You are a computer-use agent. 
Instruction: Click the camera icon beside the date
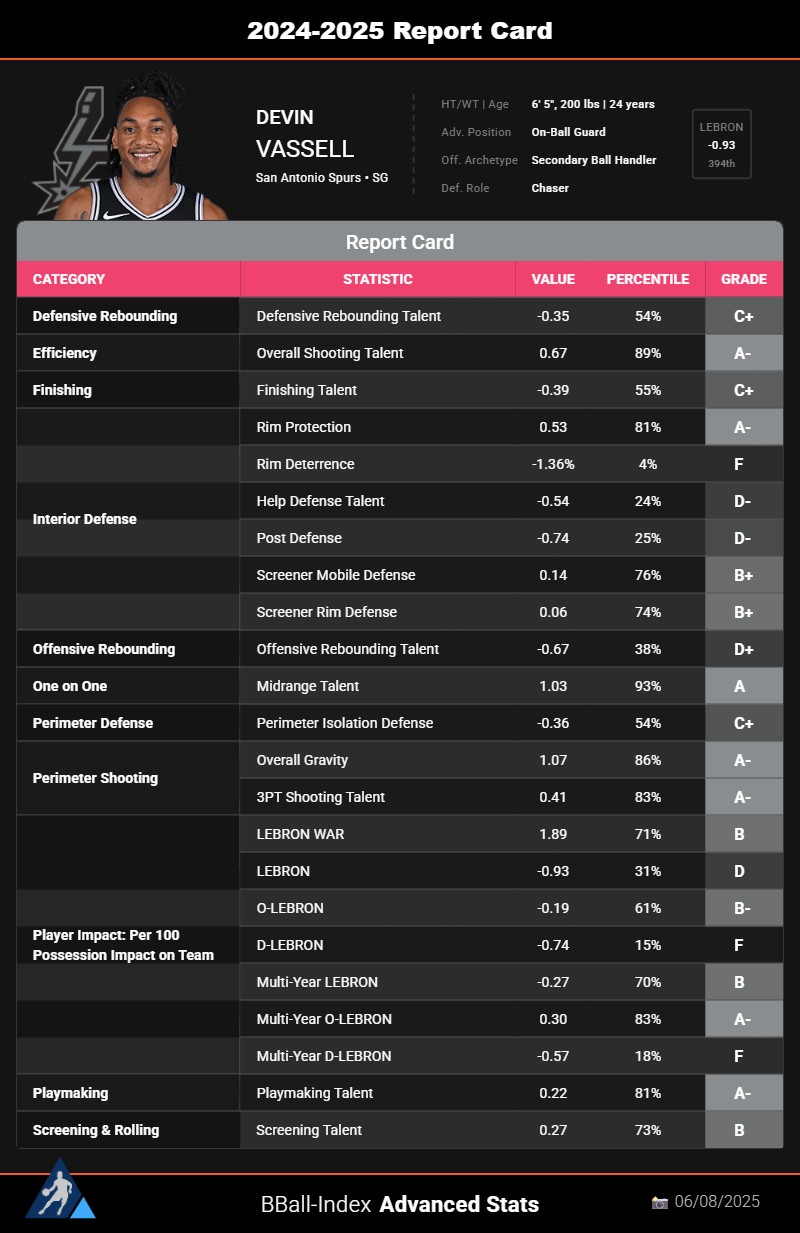[659, 1202]
